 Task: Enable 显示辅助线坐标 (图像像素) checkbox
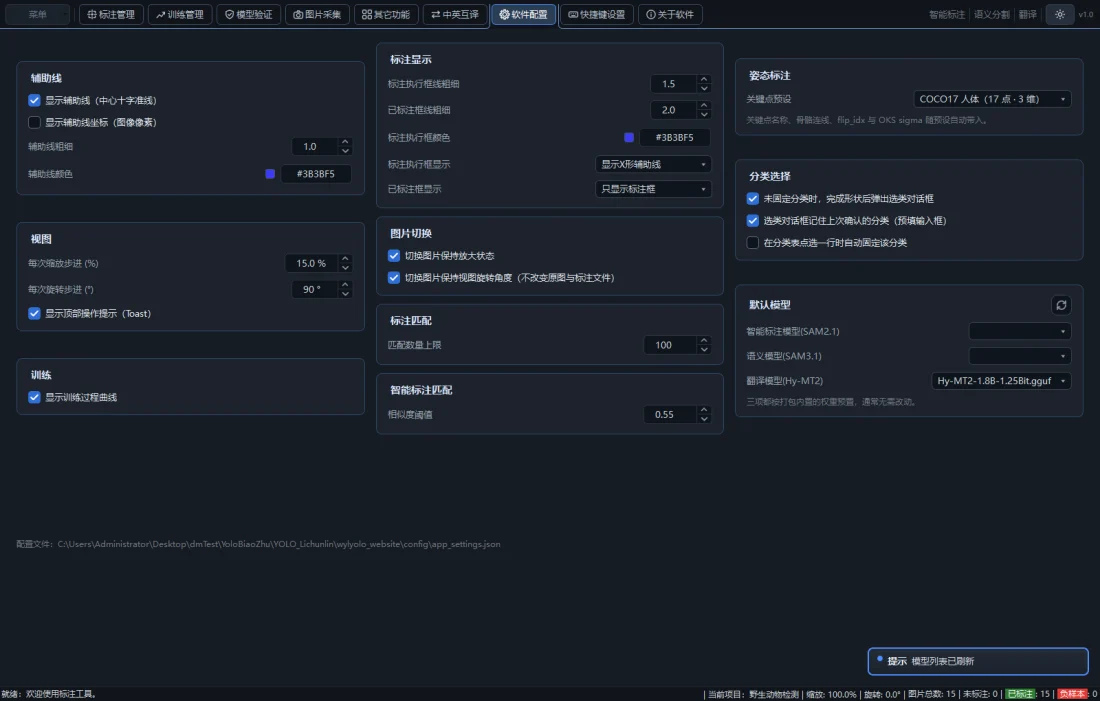point(34,122)
